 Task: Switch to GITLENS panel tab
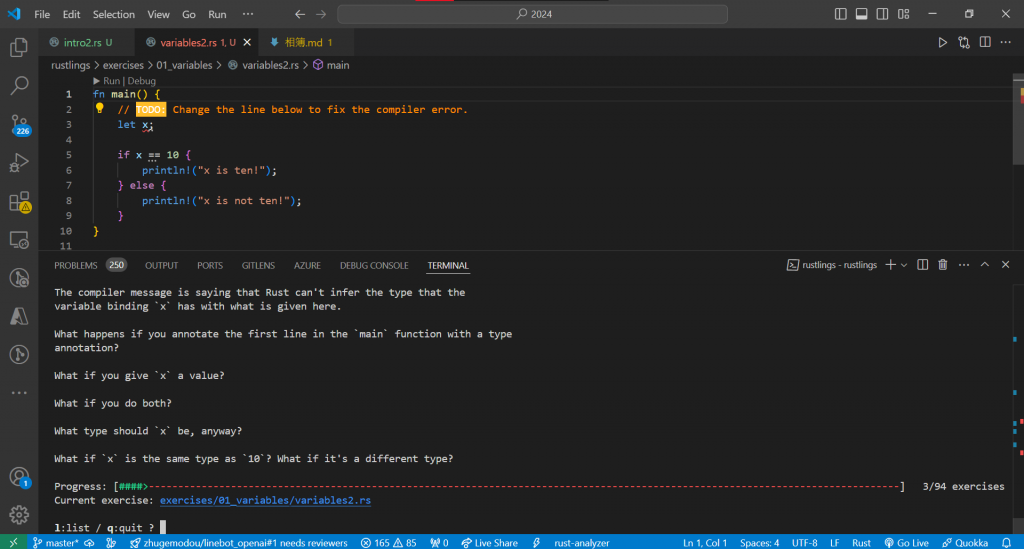point(258,265)
